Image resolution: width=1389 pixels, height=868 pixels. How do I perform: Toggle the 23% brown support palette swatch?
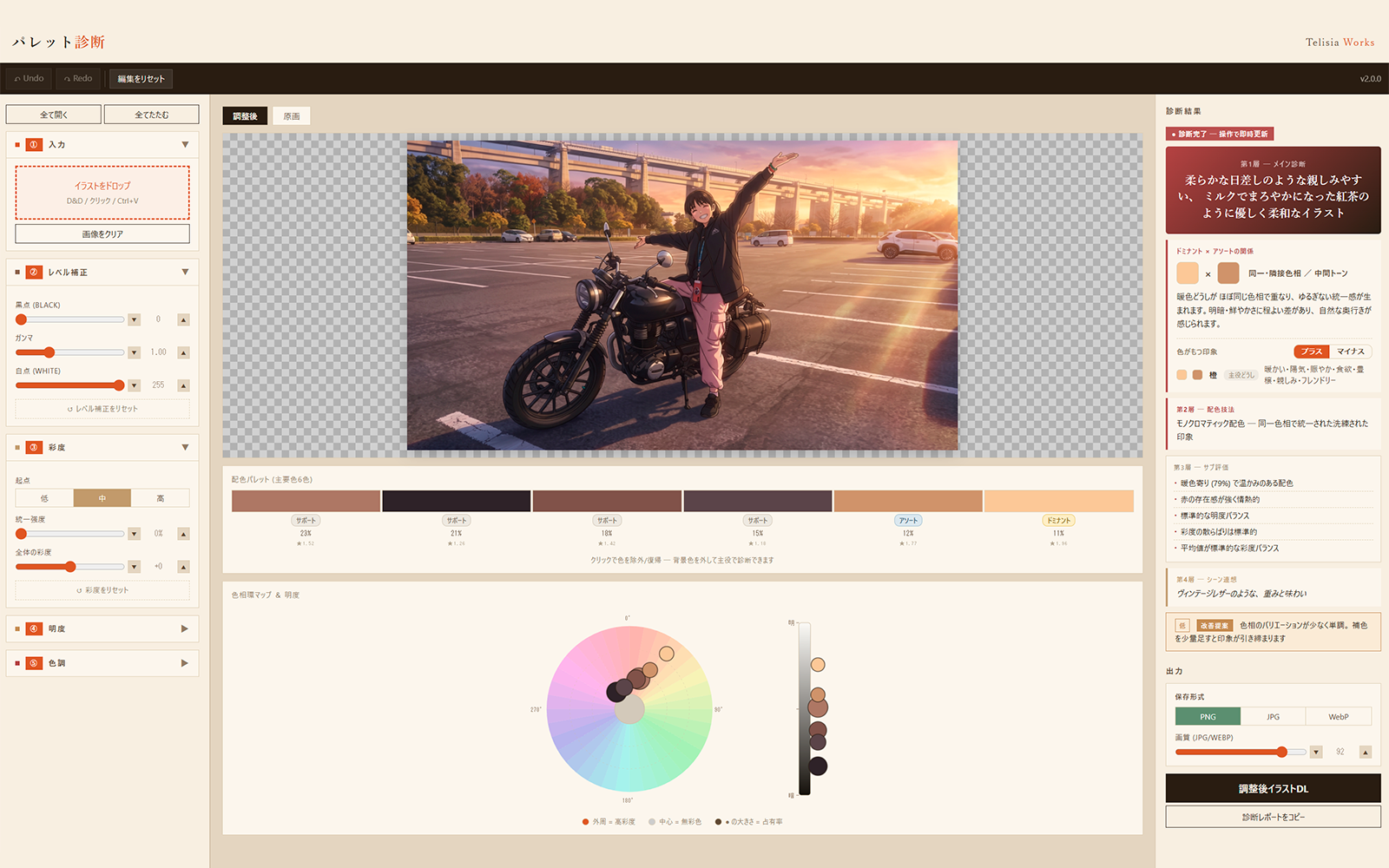click(x=306, y=501)
